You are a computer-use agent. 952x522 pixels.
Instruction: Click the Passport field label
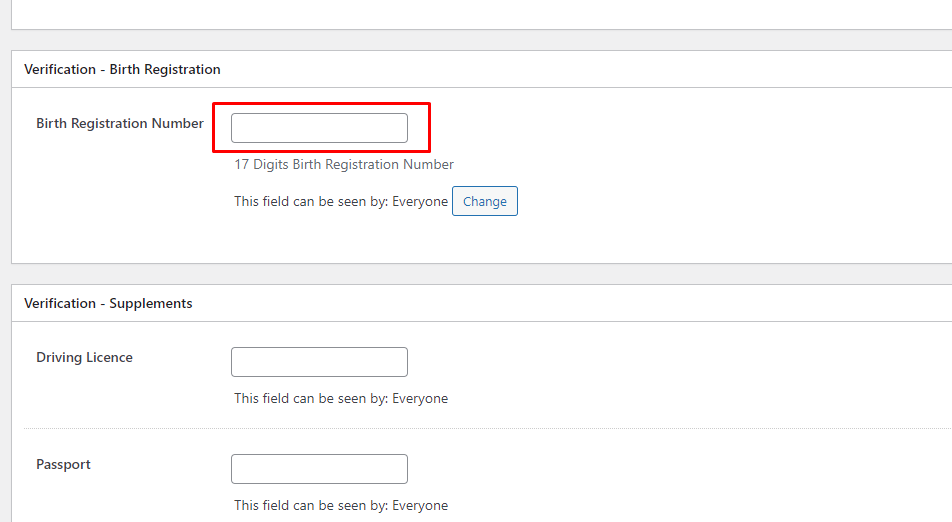[x=63, y=465]
